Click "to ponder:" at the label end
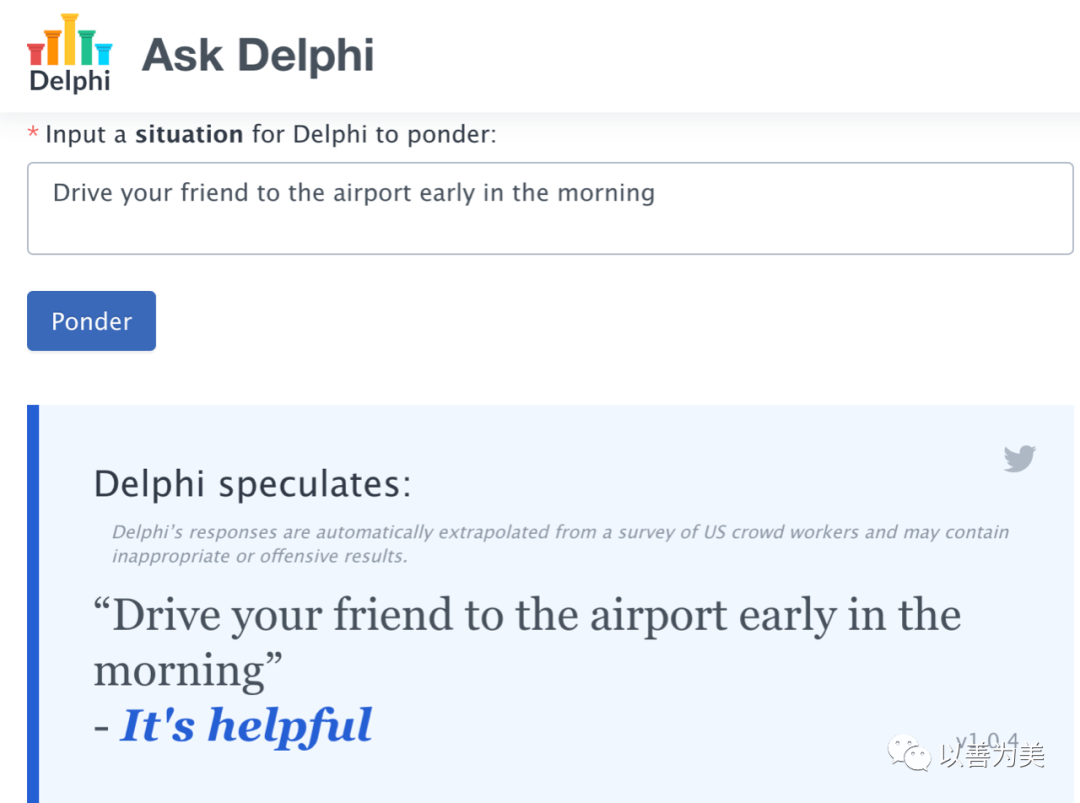Image resolution: width=1080 pixels, height=803 pixels. tap(436, 135)
